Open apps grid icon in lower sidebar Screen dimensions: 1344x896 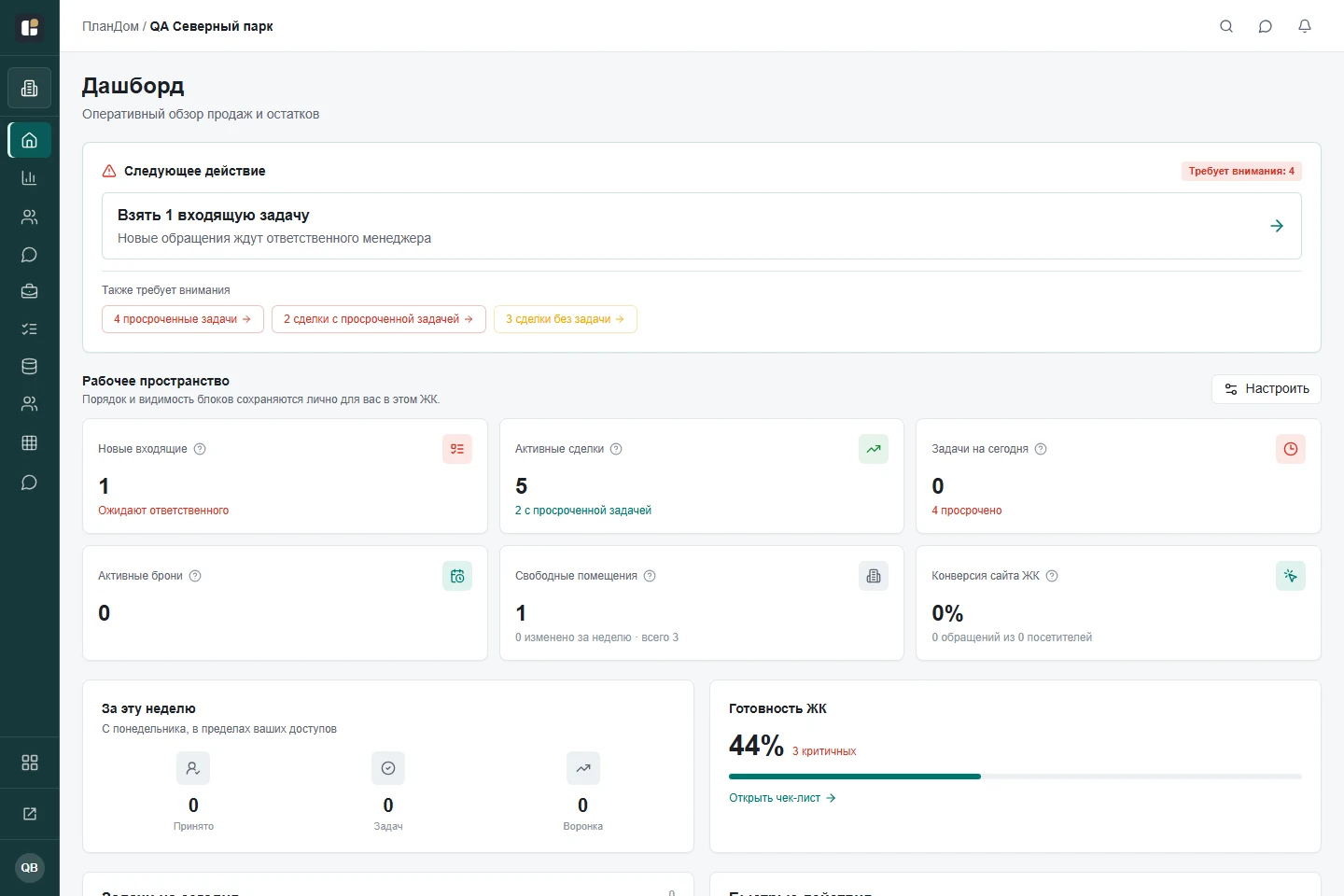tap(30, 763)
